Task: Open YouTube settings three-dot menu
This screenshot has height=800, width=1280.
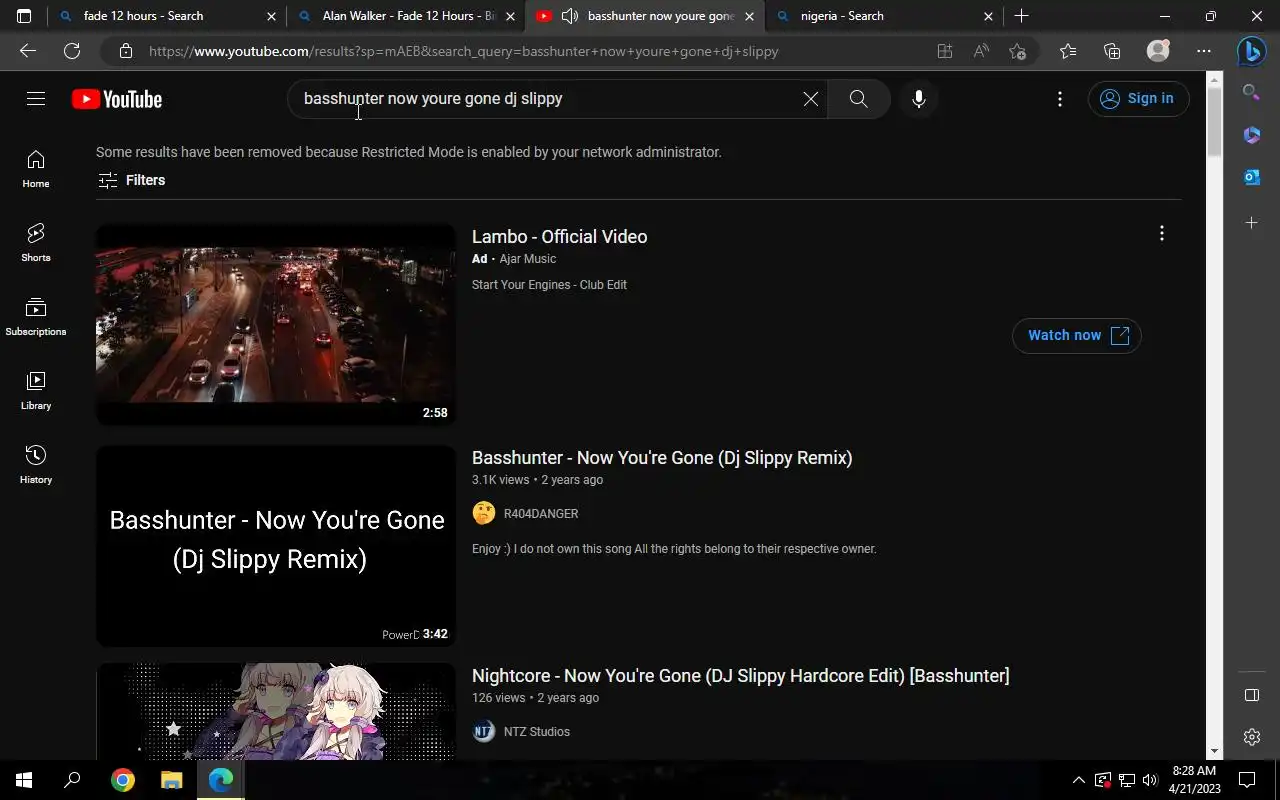Action: pyautogui.click(x=1060, y=99)
